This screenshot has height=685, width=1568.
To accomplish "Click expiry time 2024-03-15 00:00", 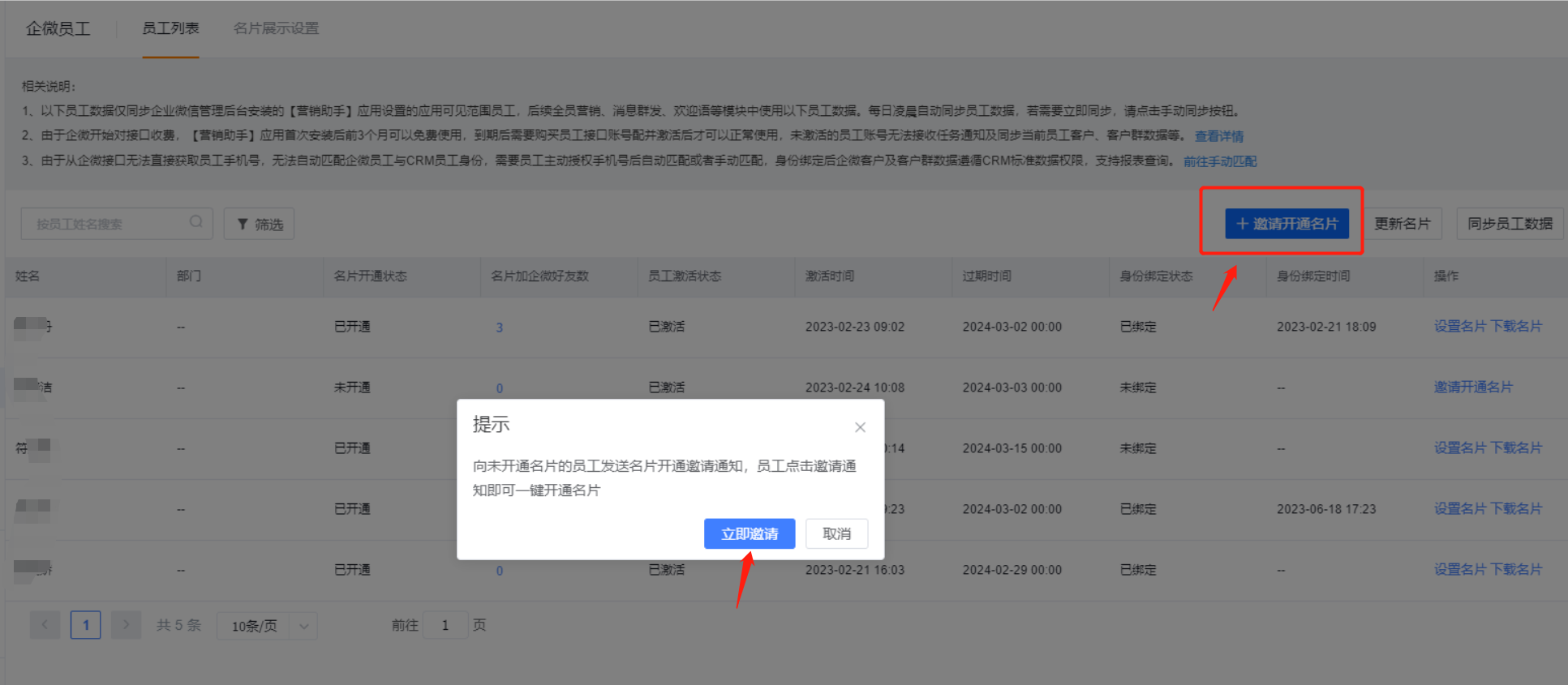I will [1012, 448].
